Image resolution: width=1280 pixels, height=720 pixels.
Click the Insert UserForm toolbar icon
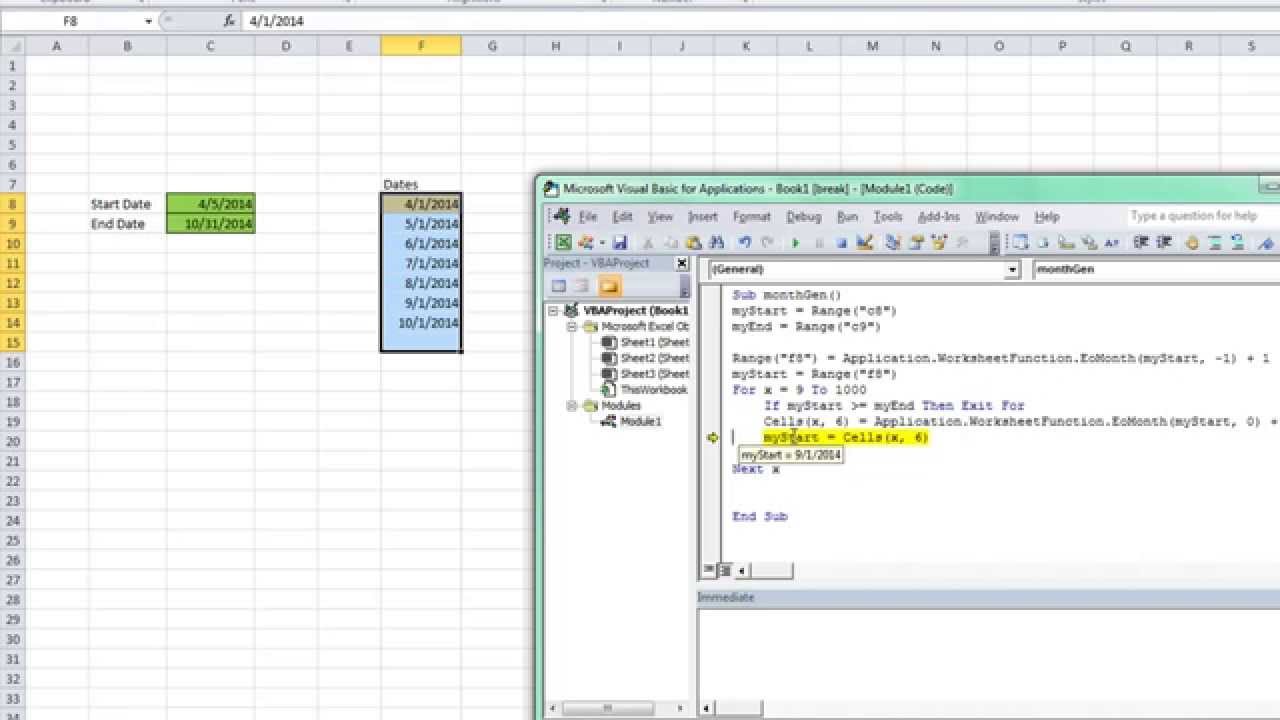pyautogui.click(x=587, y=242)
